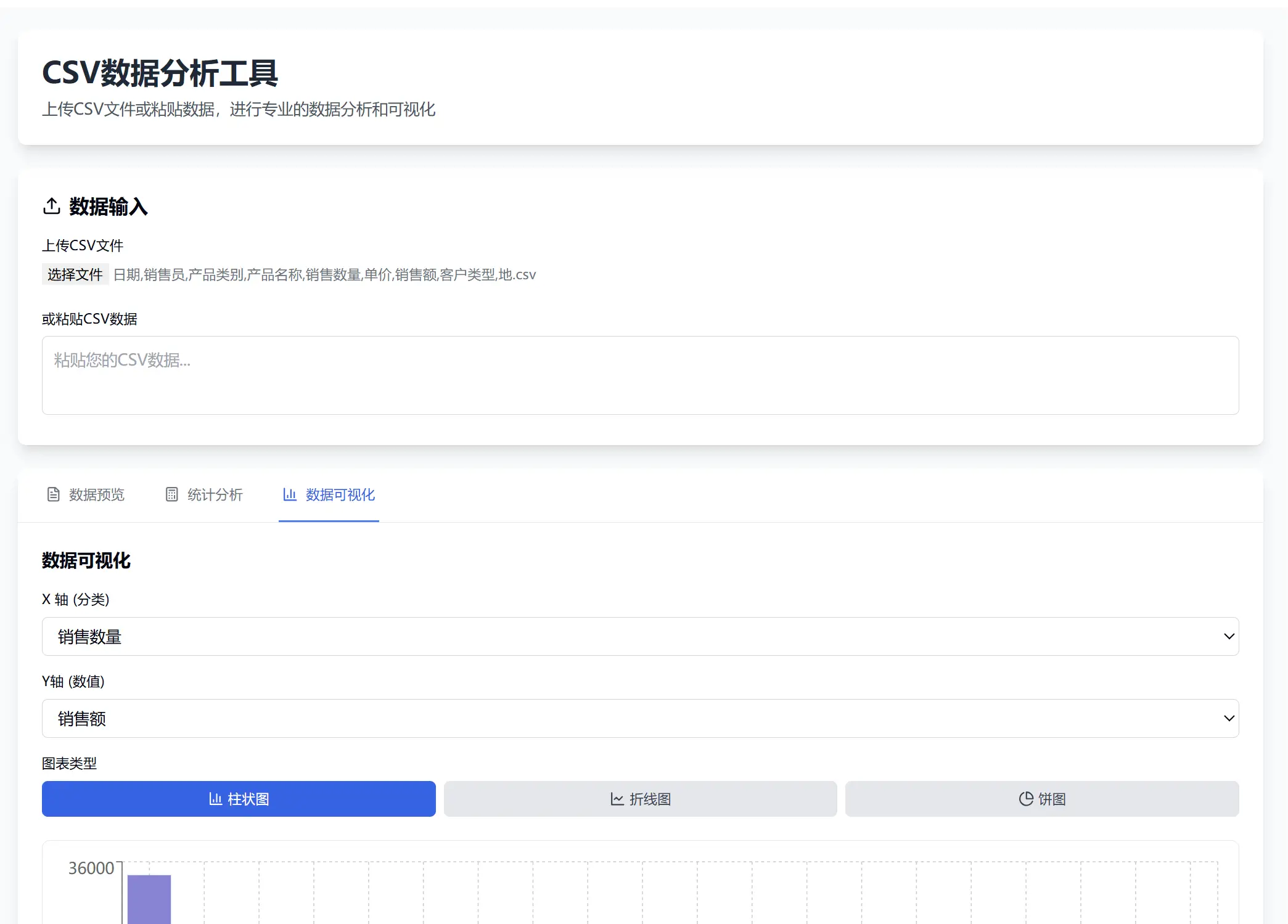1288x924 pixels.
Task: Choose the 饼图 chart type button
Action: coord(1042,799)
